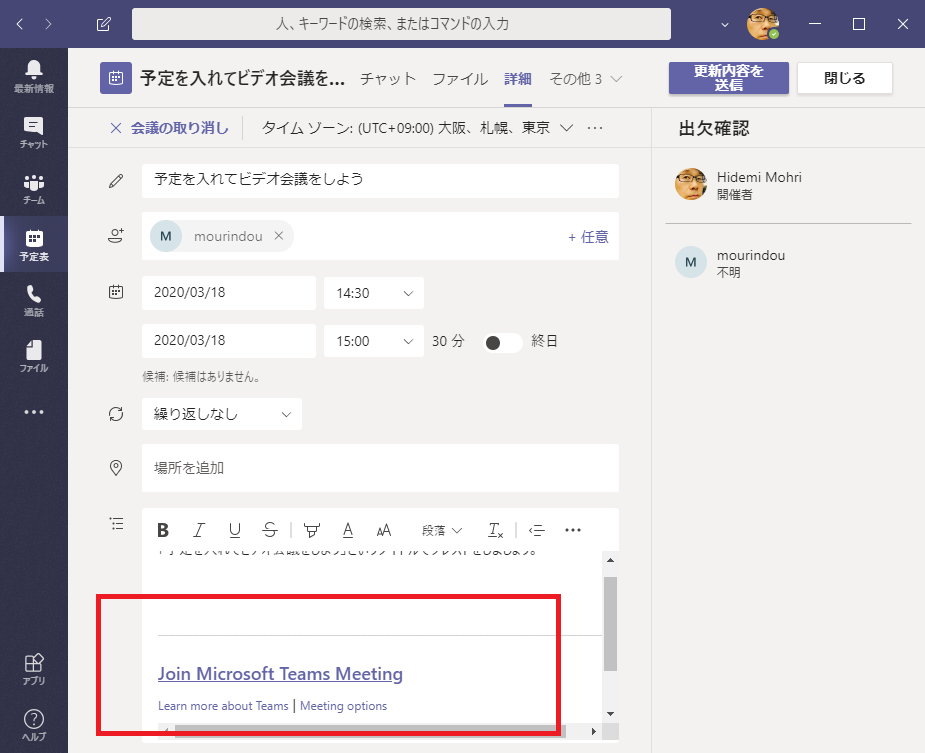Open the Activity feed (最新情報) bell icon
This screenshot has width=925, height=753.
(x=34, y=74)
